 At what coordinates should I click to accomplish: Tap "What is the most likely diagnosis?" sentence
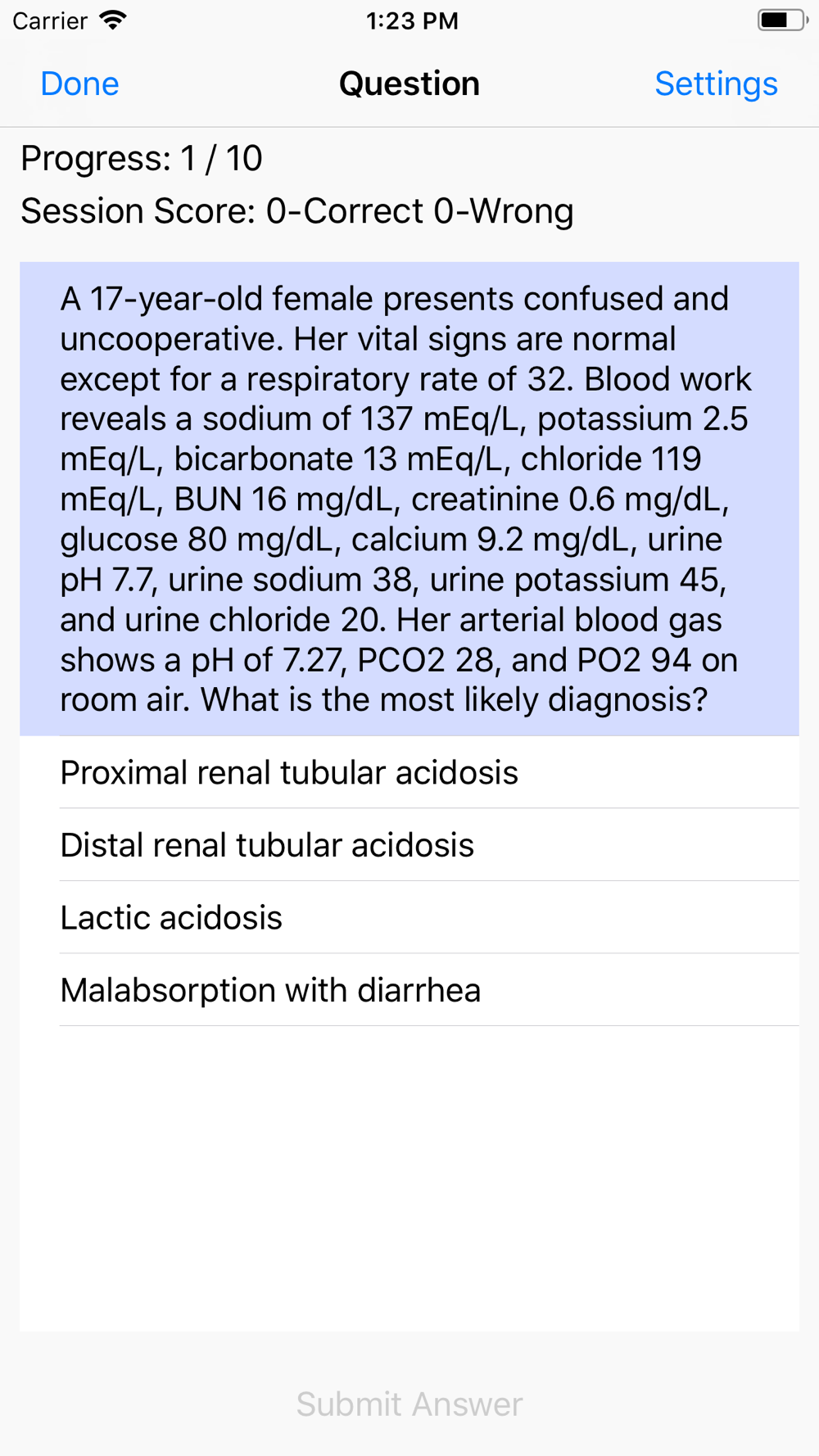point(454,700)
